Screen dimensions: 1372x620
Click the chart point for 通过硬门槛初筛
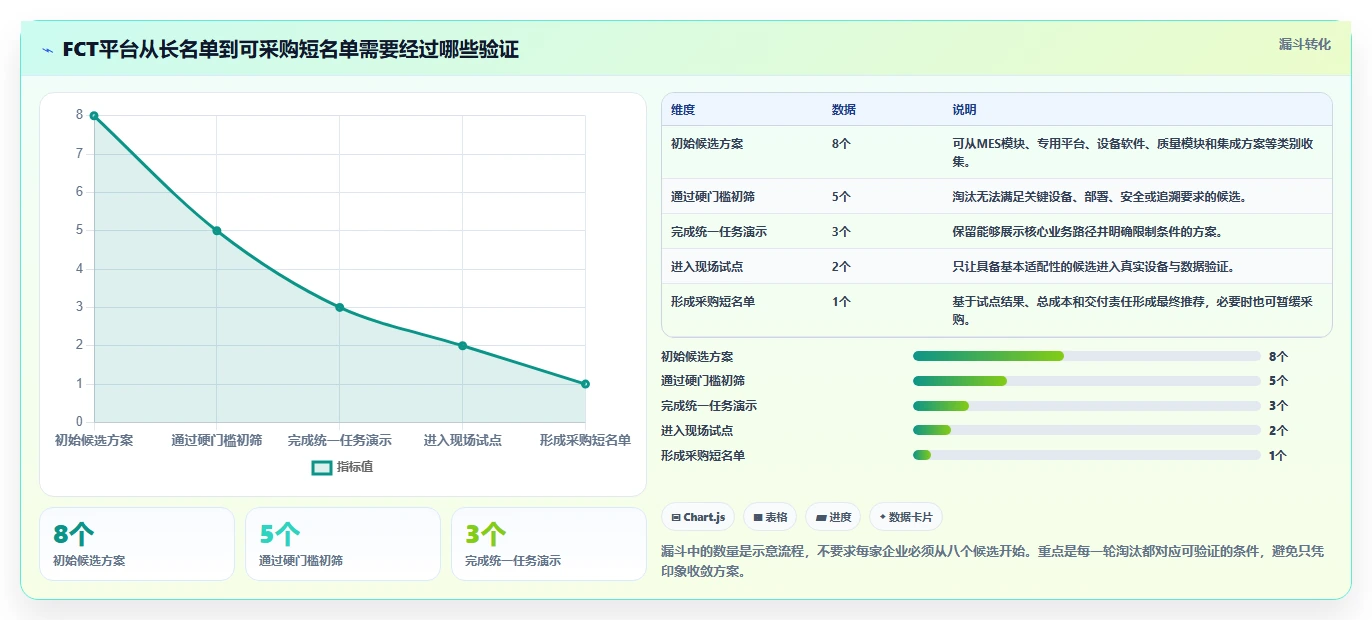coord(217,231)
